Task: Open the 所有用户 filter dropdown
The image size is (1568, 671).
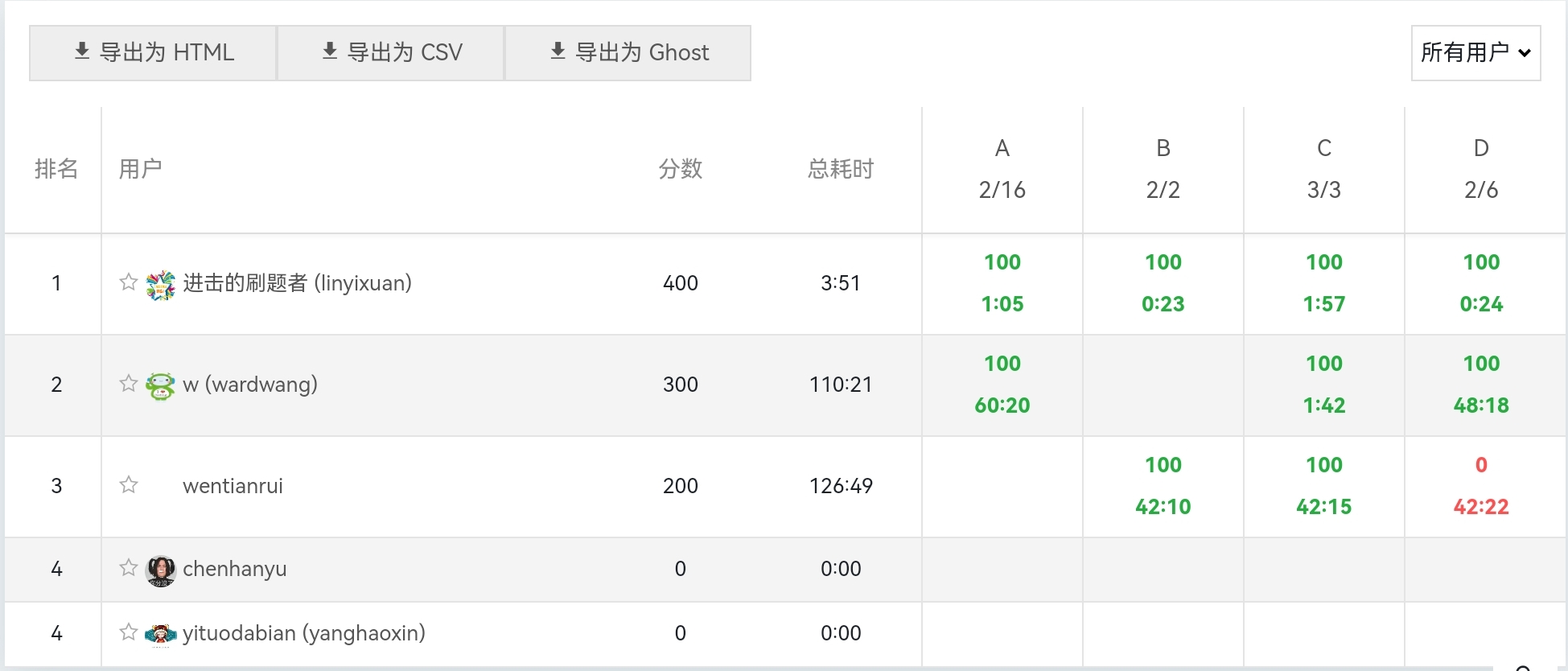Action: click(x=1475, y=53)
